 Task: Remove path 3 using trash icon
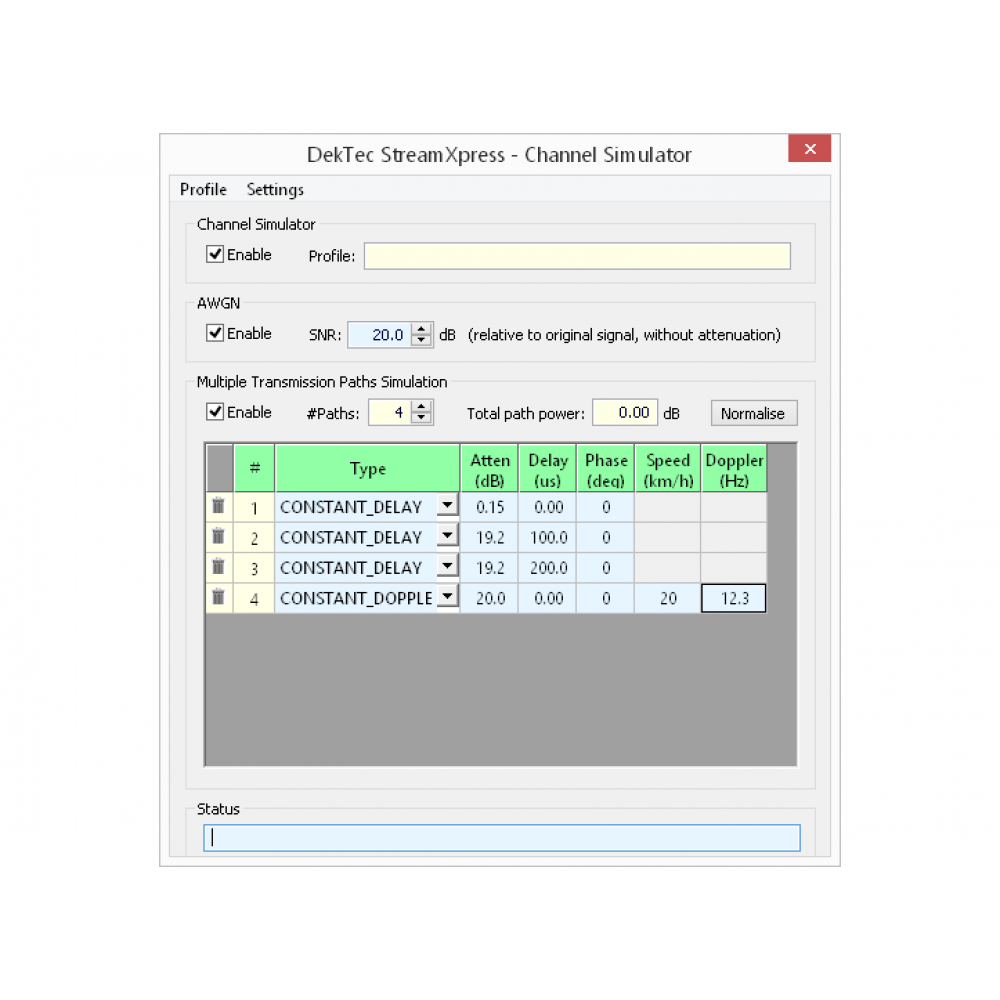[218, 567]
